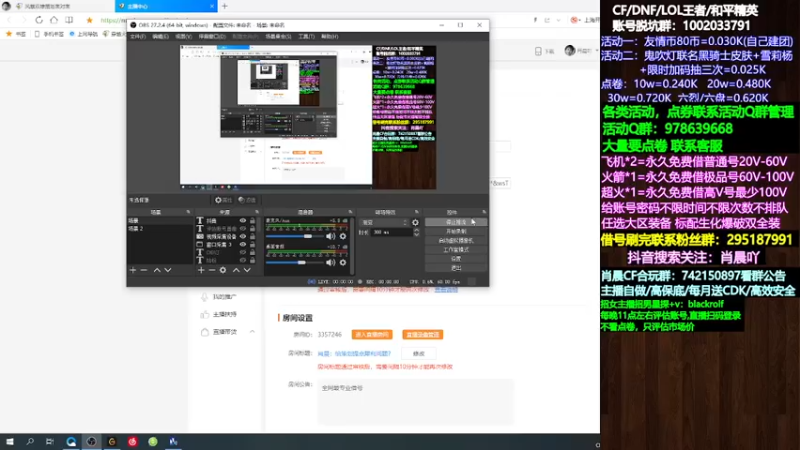Screen dimensions: 800x450
Task: Pop out the Scene Transitions dock icon
Action: coord(417,212)
